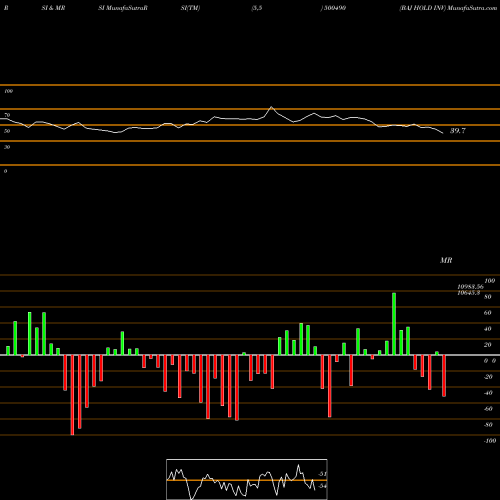This screenshot has height=500, width=500.
Task: Click RSI axis label 30
Action: [x=7, y=147]
